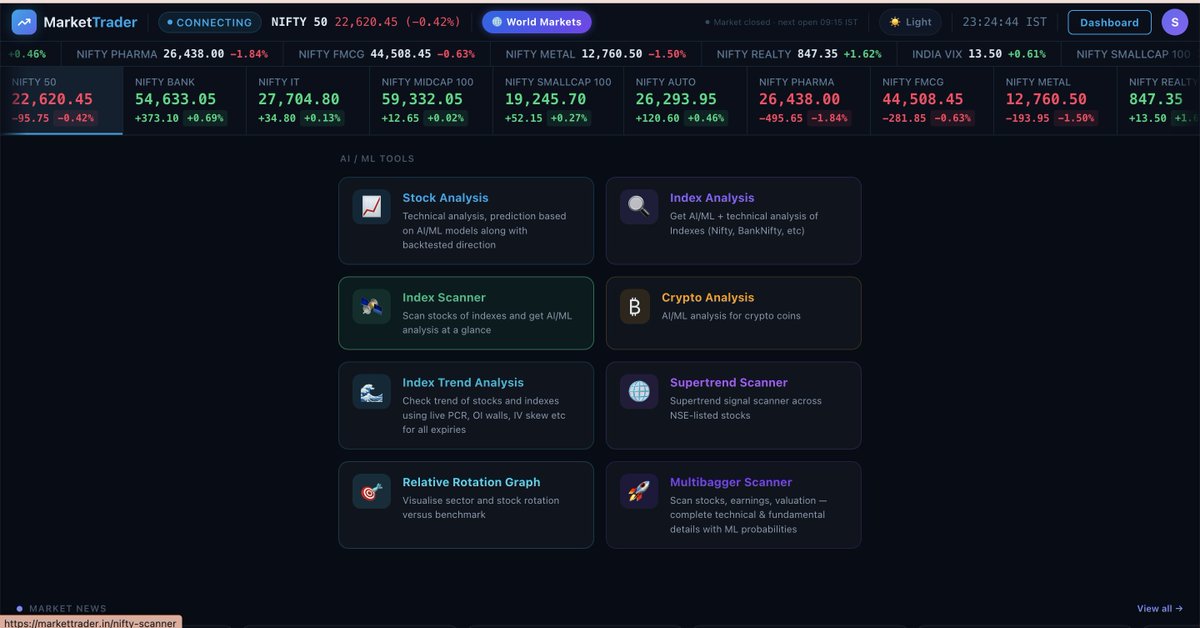Click the NIFTY AUTO value 26,293.95
The width and height of the screenshot is (1200, 628).
[x=675, y=99]
